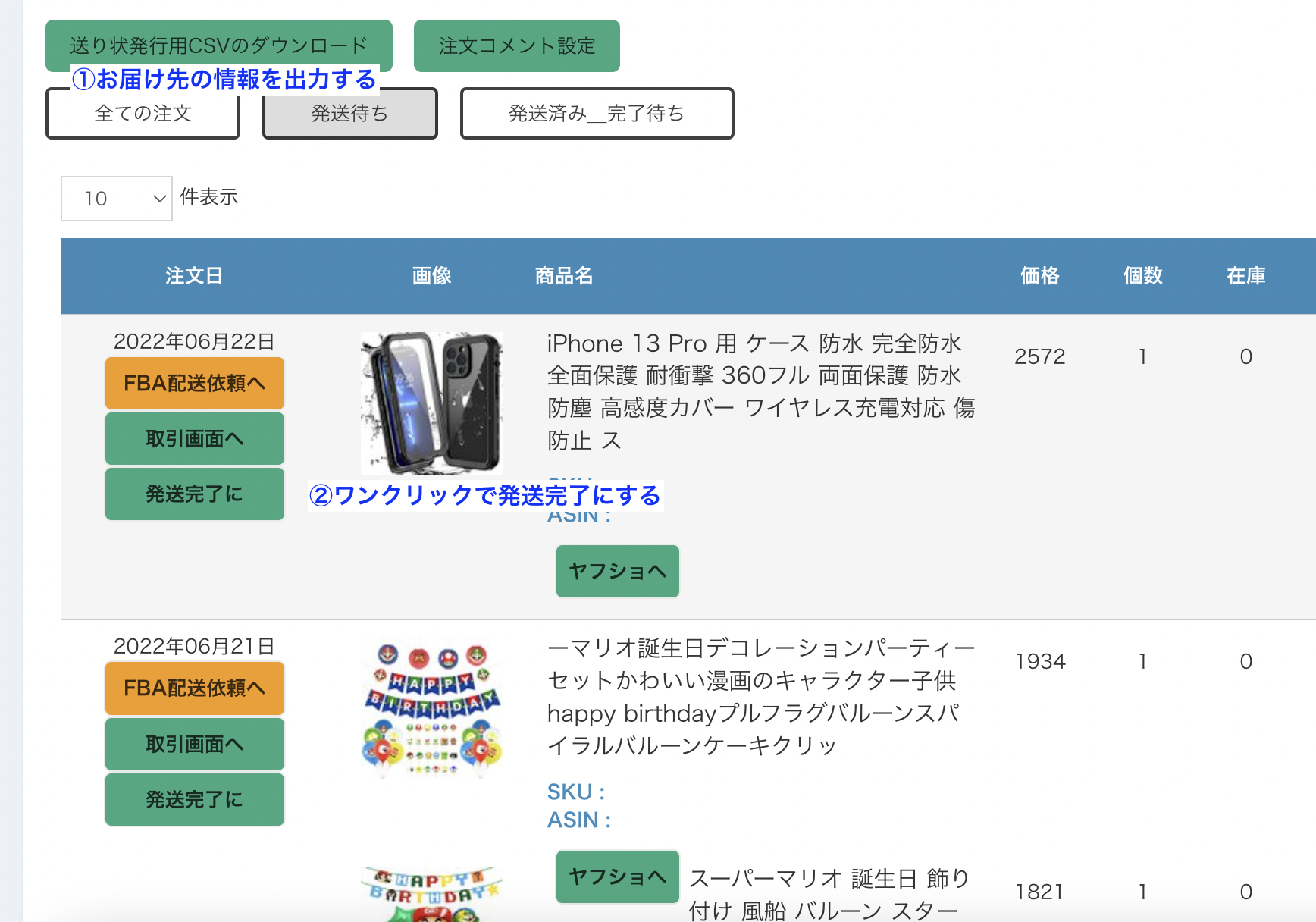
Task: Open 注文コメント設定 settings
Action: (517, 45)
